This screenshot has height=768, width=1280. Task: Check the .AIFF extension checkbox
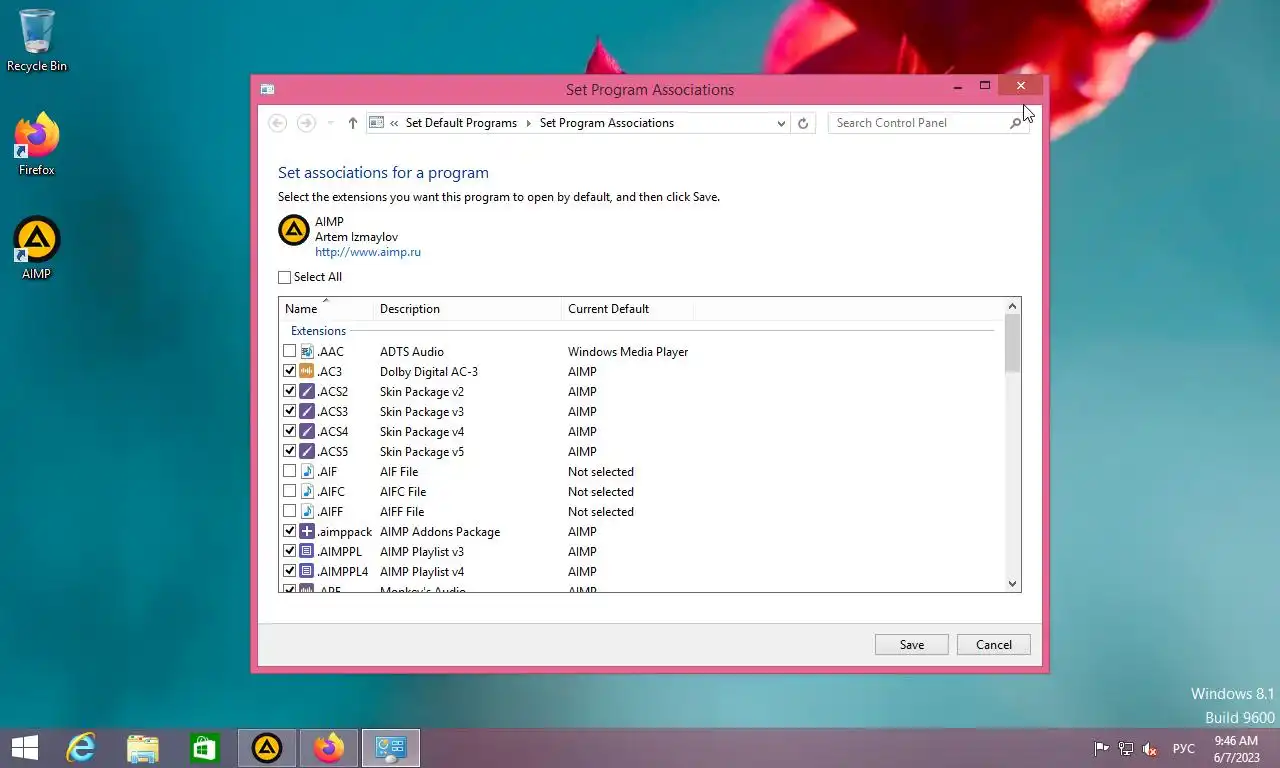[x=290, y=511]
